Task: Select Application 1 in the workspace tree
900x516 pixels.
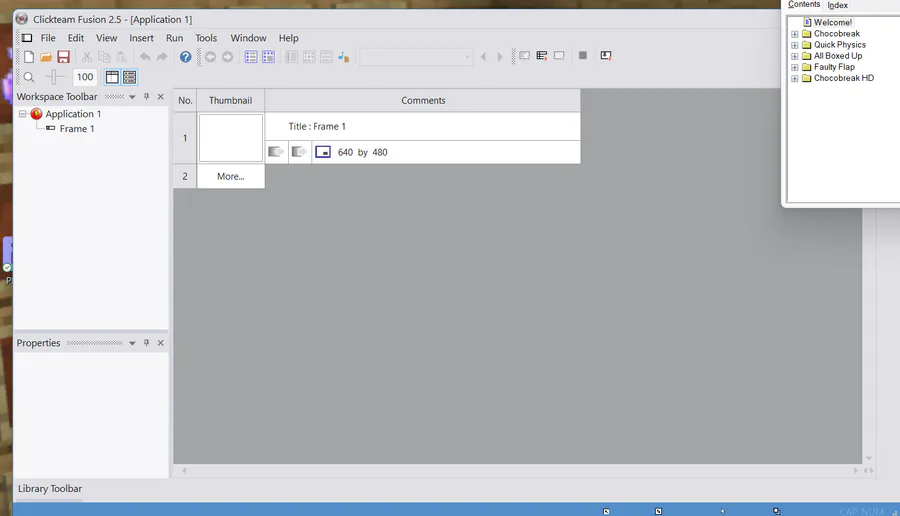Action: (73, 114)
